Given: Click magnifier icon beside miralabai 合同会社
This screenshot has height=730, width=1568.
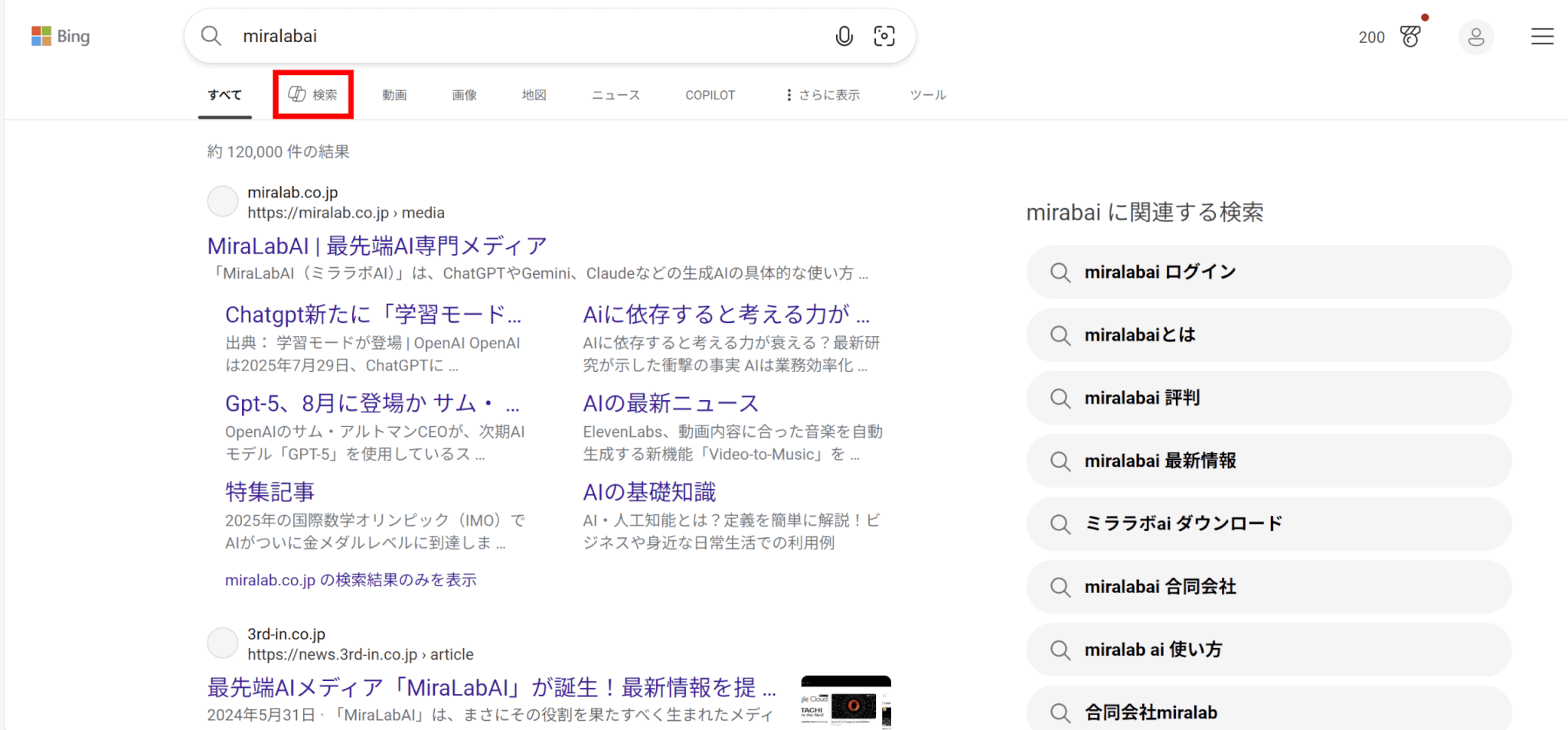Looking at the screenshot, I should tap(1060, 587).
